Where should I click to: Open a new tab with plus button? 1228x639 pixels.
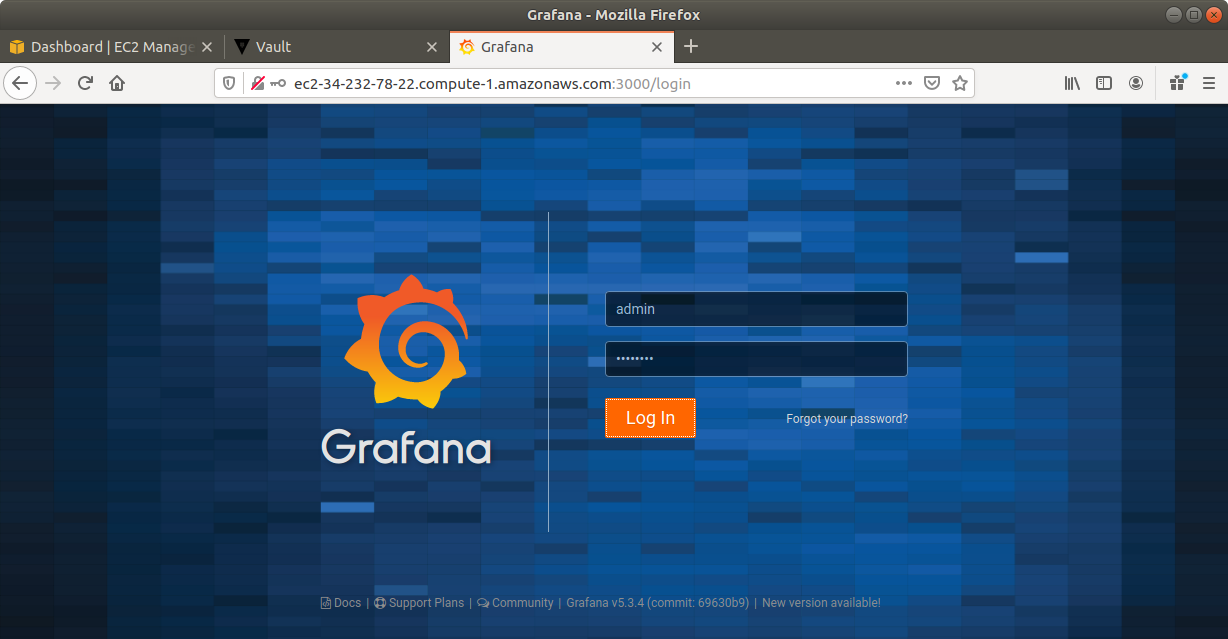pos(691,46)
